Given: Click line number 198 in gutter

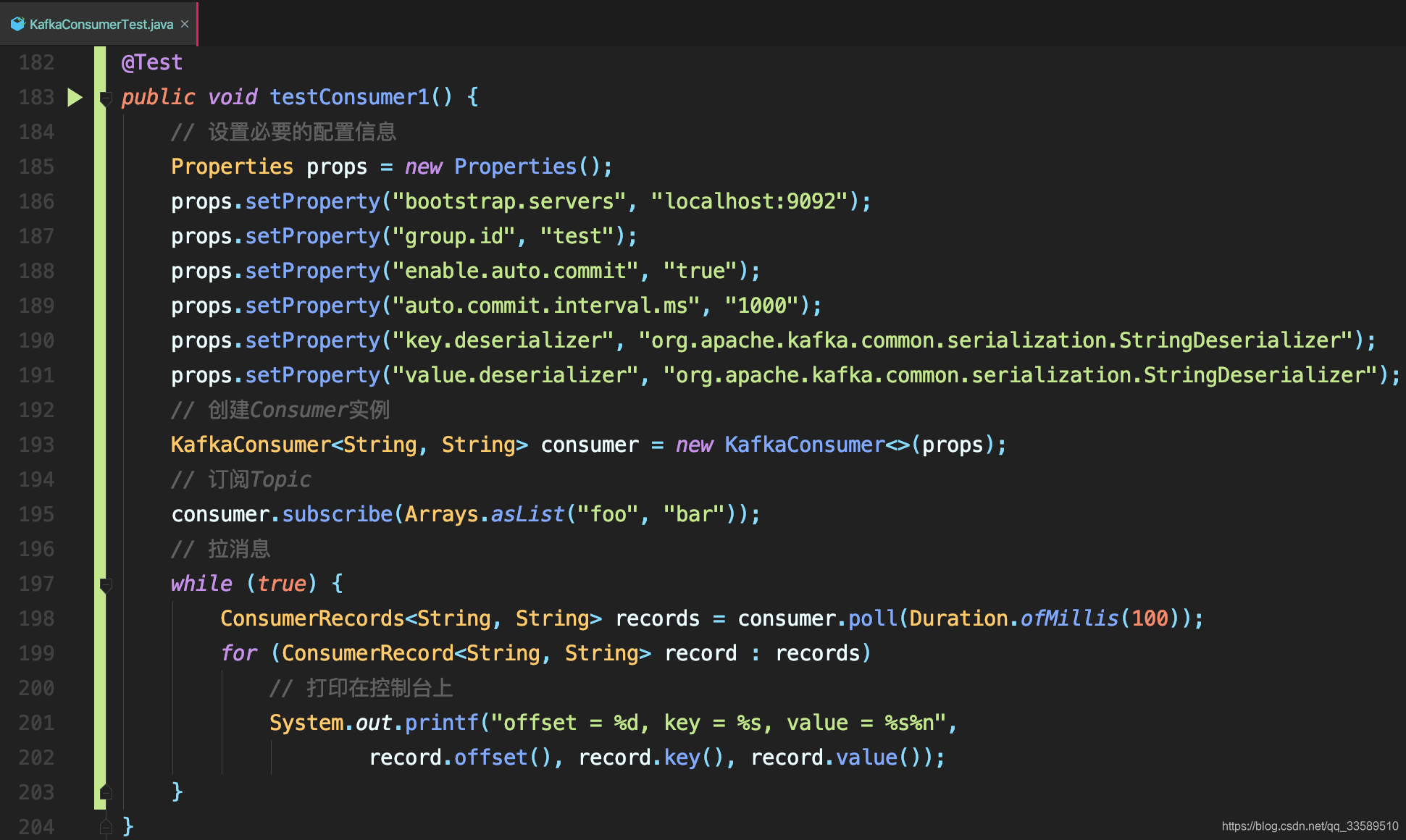Looking at the screenshot, I should tap(36, 618).
